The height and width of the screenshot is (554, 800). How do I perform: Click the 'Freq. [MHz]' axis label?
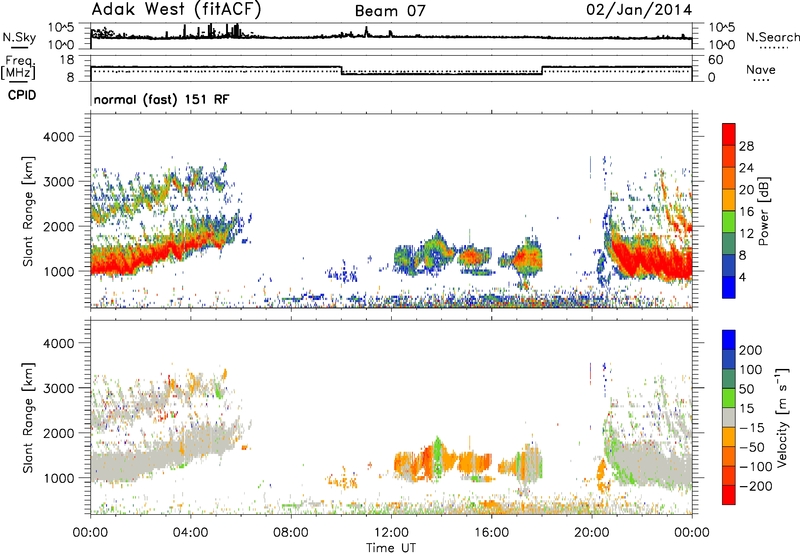[18, 67]
